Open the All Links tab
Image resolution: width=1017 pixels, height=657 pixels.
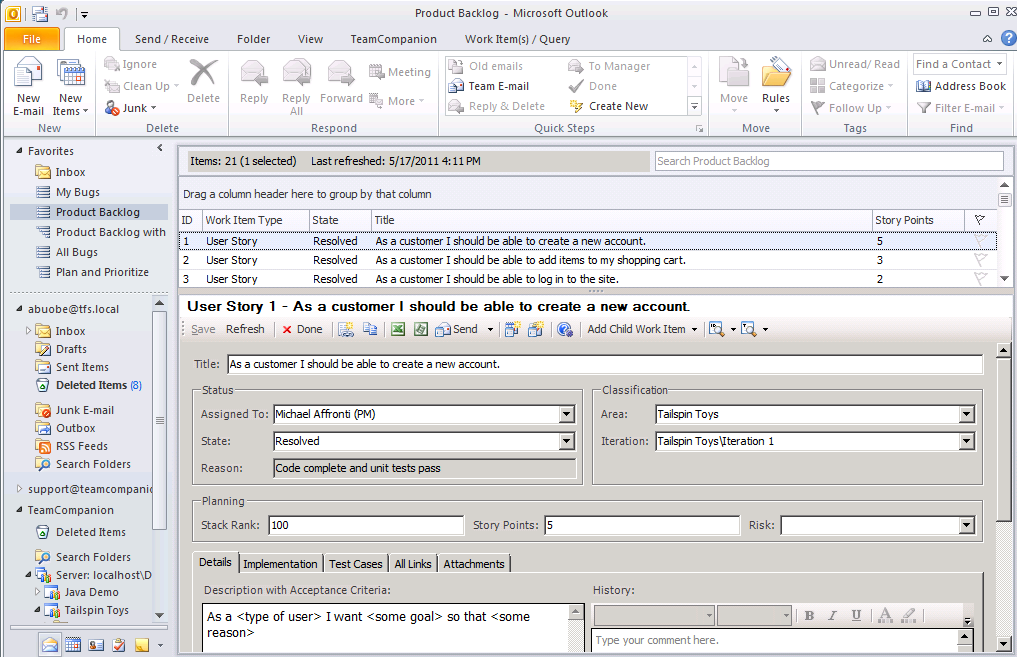(x=413, y=564)
